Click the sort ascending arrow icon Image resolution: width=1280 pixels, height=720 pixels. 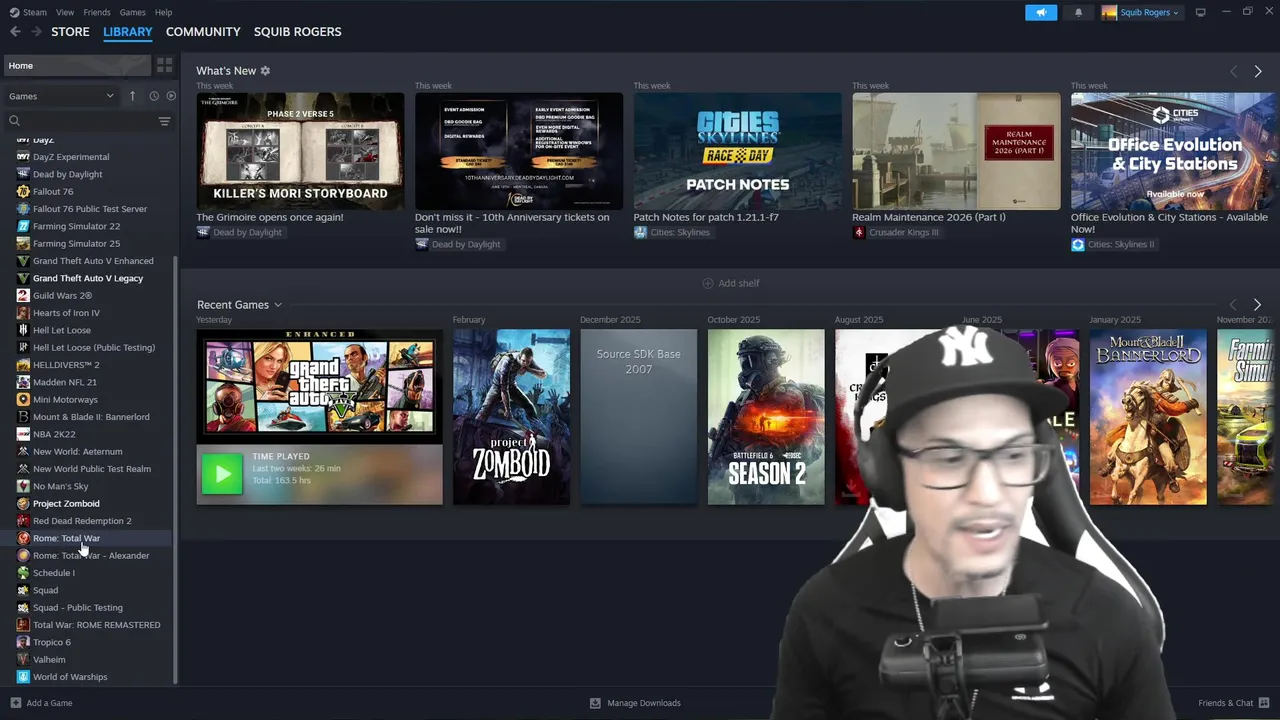132,96
